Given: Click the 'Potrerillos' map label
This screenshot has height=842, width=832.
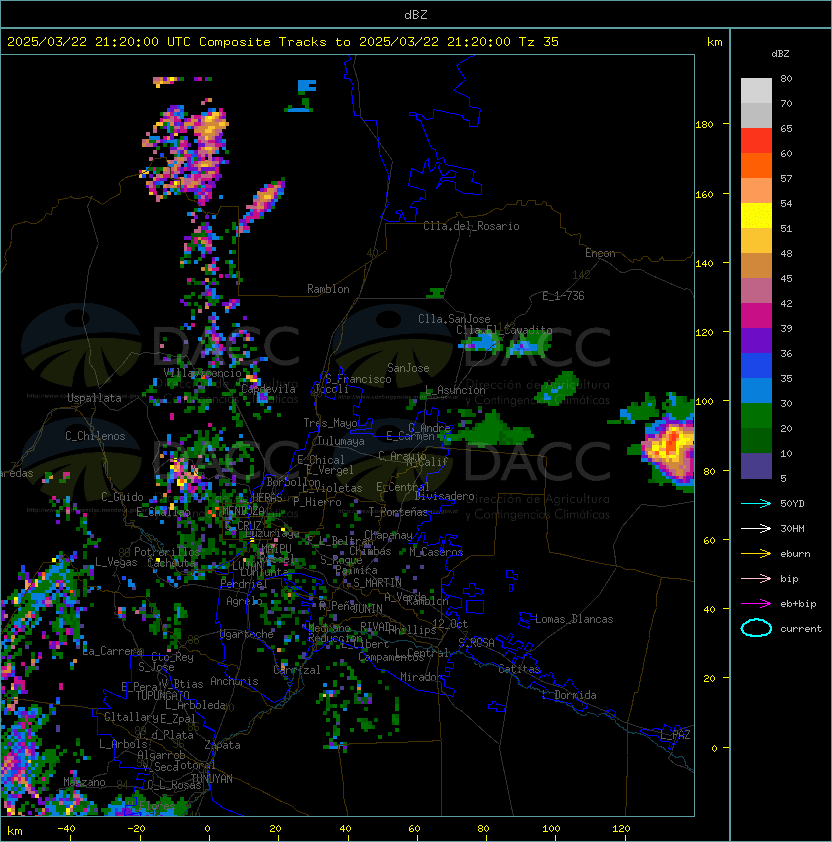Looking at the screenshot, I should [x=167, y=552].
